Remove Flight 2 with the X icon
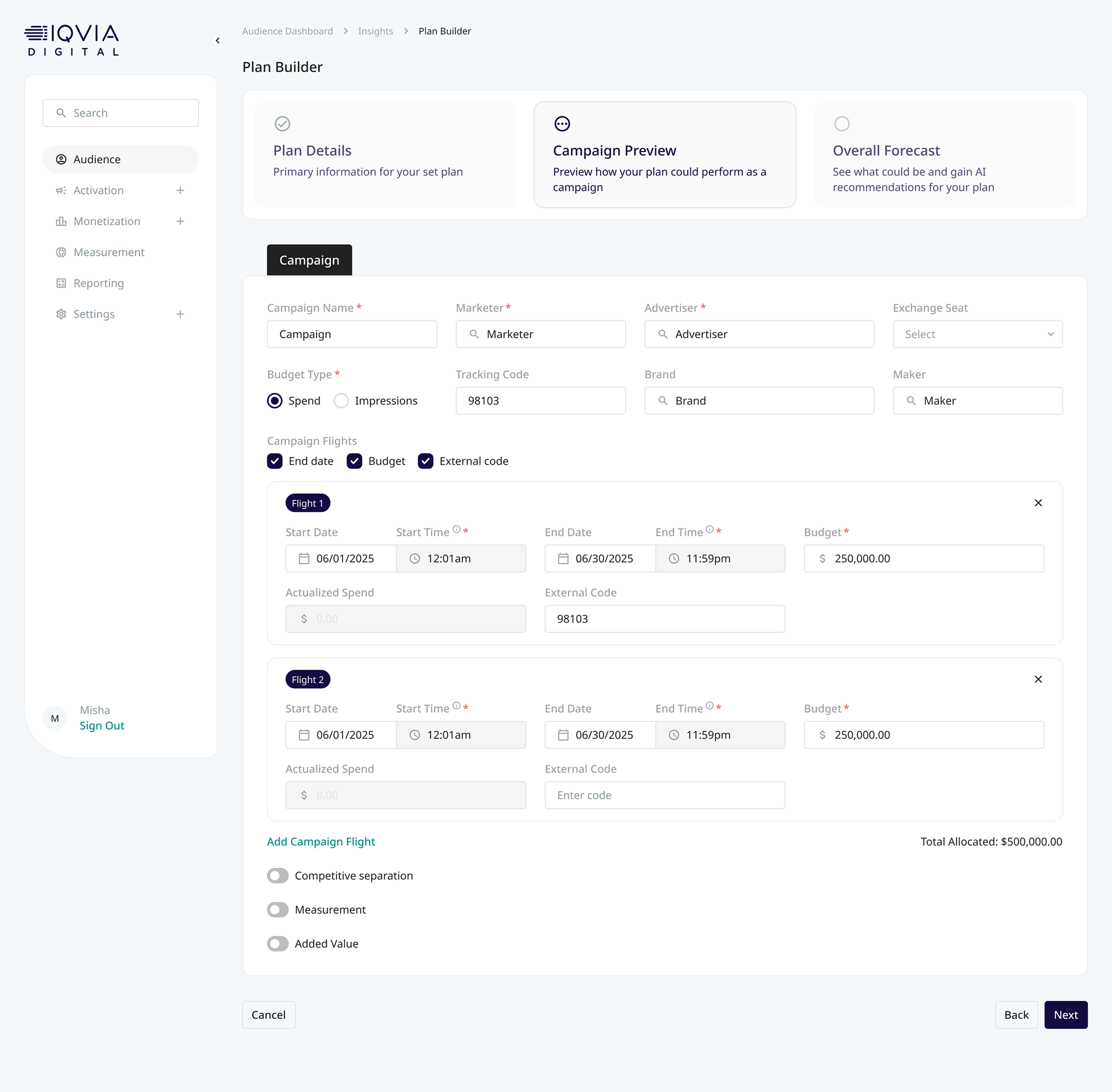The width and height of the screenshot is (1112, 1092). [x=1038, y=679]
